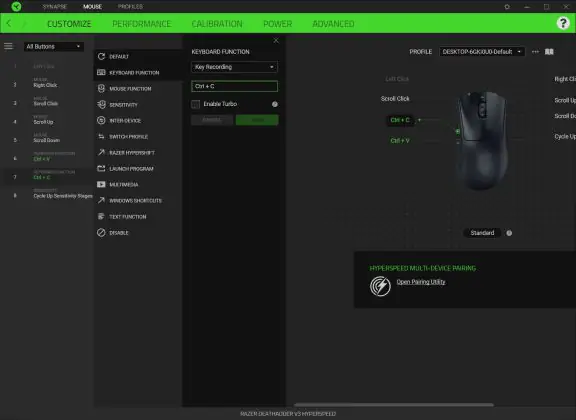The height and width of the screenshot is (420, 576).
Task: Open the Customize tab
Action: 69,24
